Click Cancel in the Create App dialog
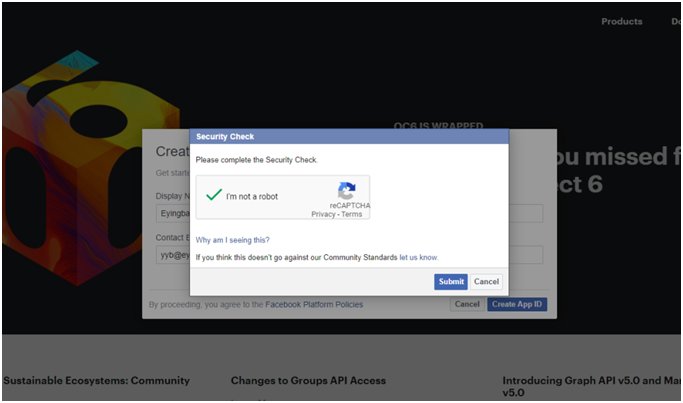Screen dimensions: 683x403 click(467, 304)
